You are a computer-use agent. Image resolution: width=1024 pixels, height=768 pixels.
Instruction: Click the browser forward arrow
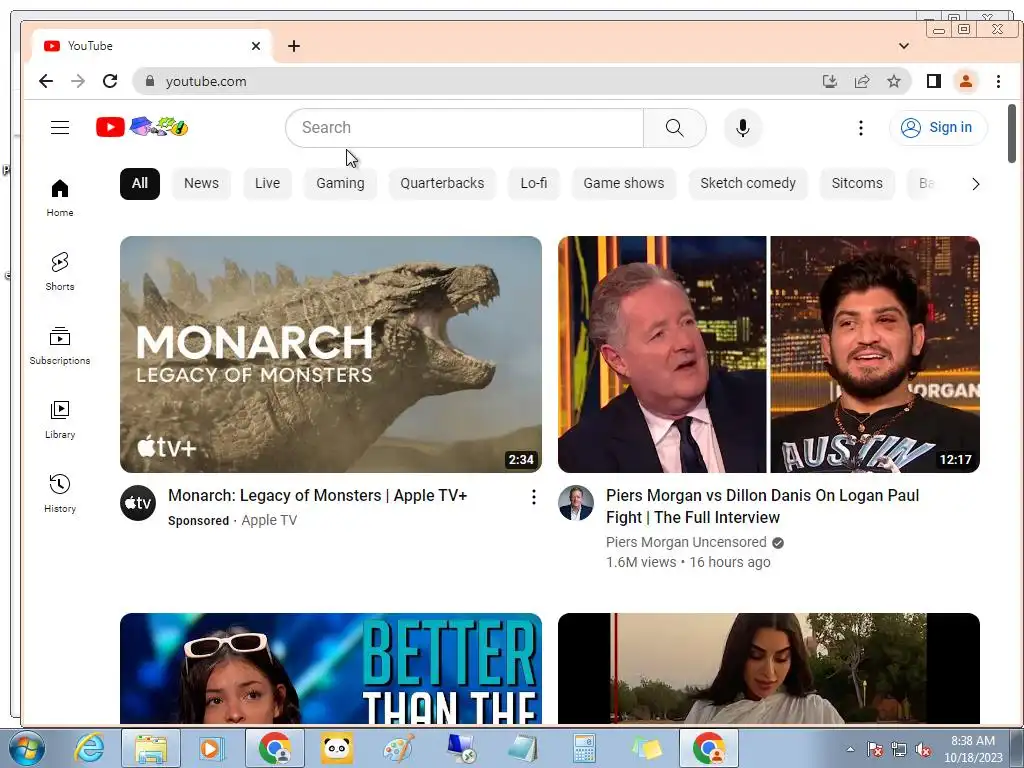click(78, 81)
